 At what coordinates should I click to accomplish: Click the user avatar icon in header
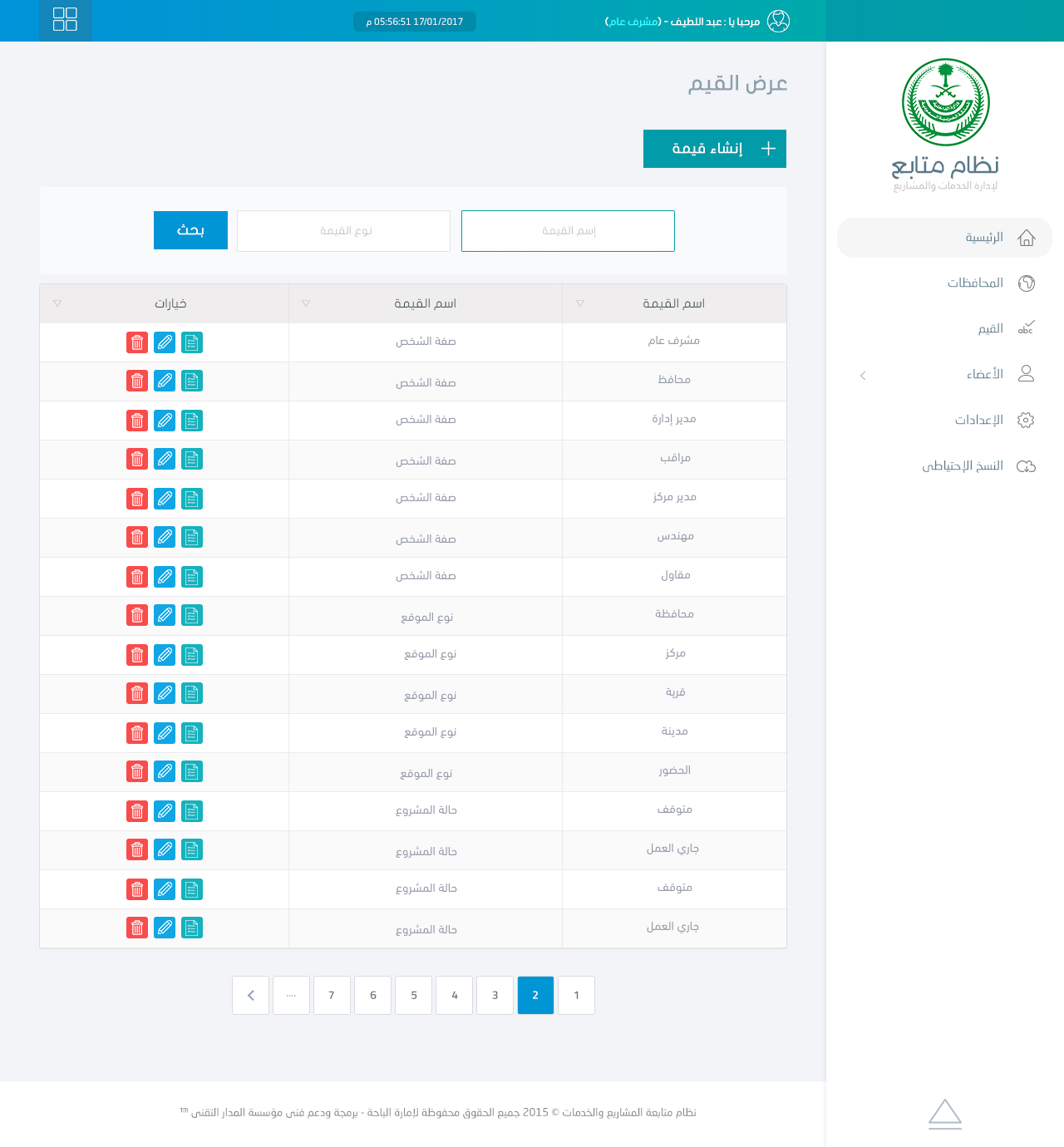pyautogui.click(x=778, y=21)
